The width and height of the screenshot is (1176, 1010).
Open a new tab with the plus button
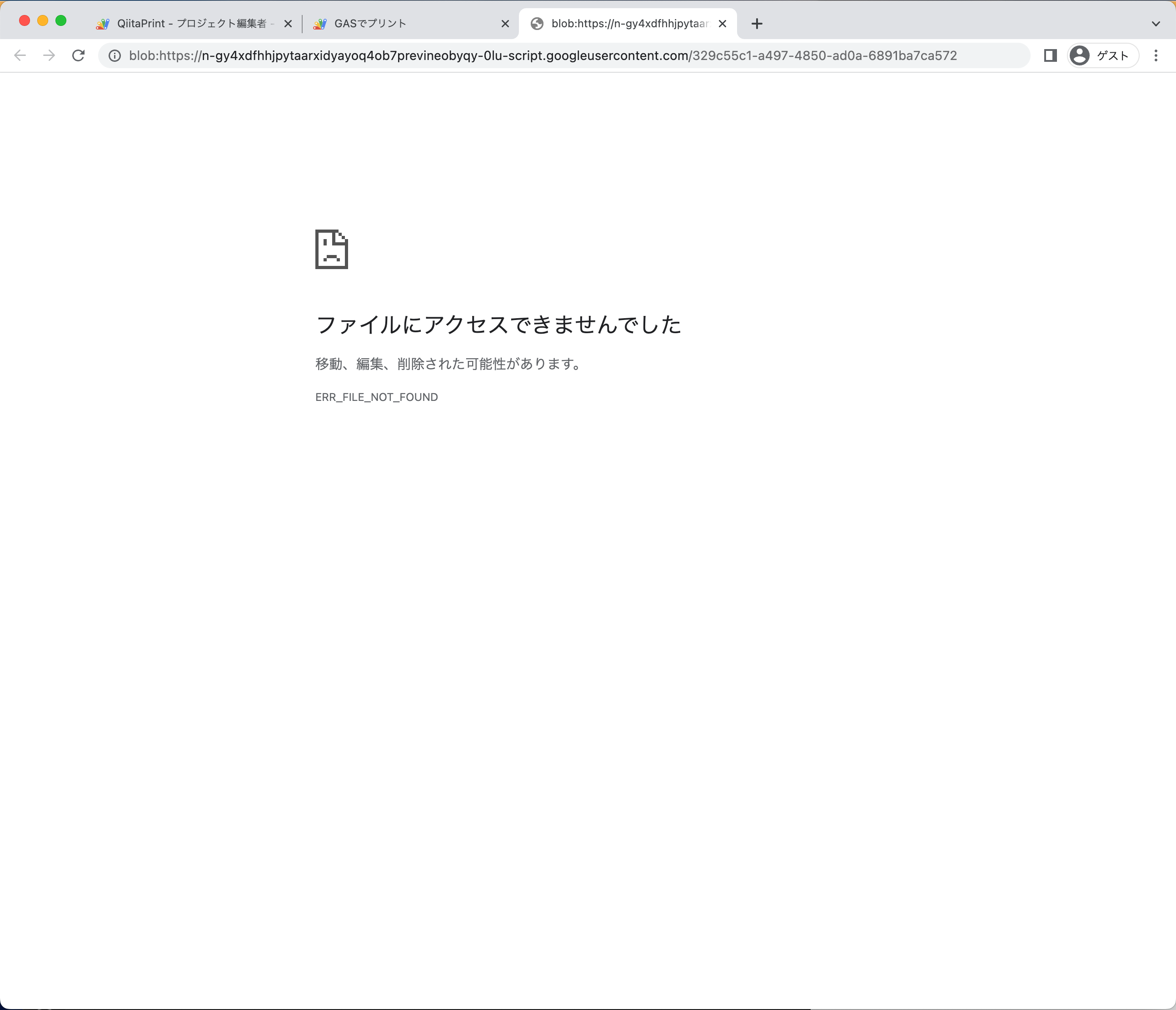757,23
